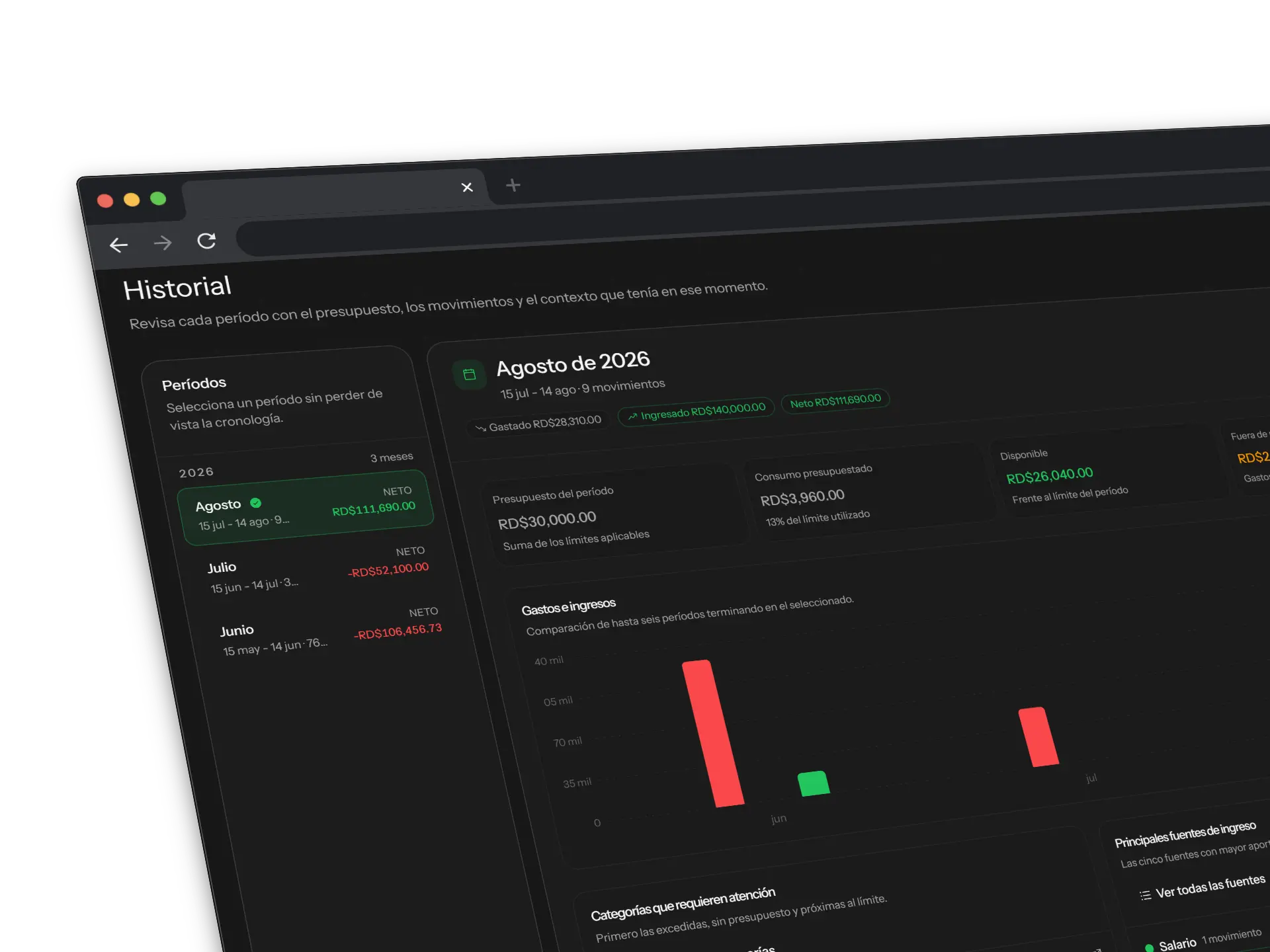Click the Salario income source row

1203,941
